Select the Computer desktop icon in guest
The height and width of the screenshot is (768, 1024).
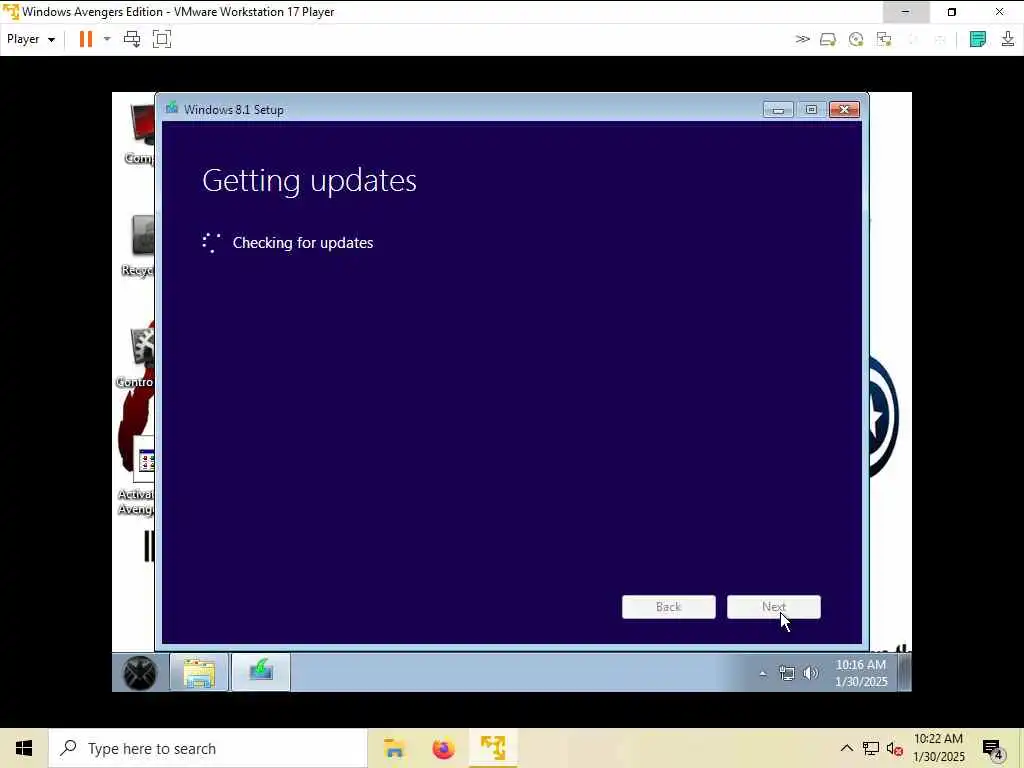140,134
